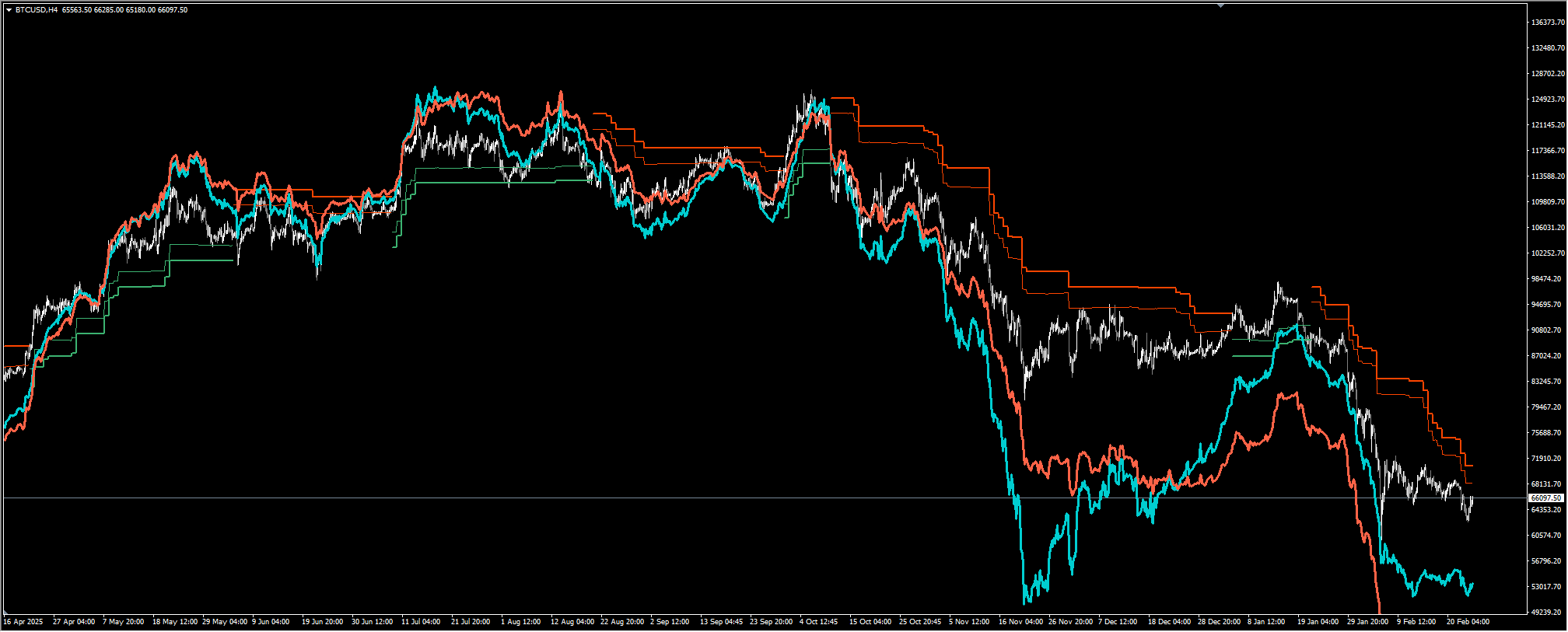Click the 49239.20 price axis label
The image size is (1568, 632).
point(1547,613)
